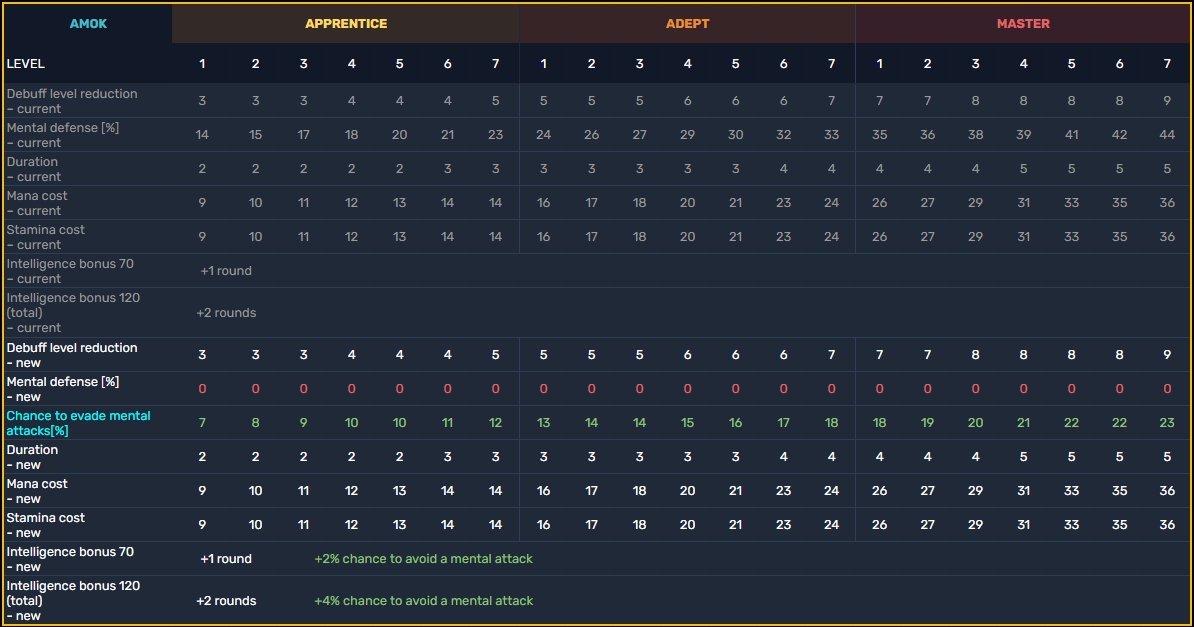Click the 'Mana cost – new' row label
Screen dimensions: 1194x627
pyautogui.click(x=37, y=491)
